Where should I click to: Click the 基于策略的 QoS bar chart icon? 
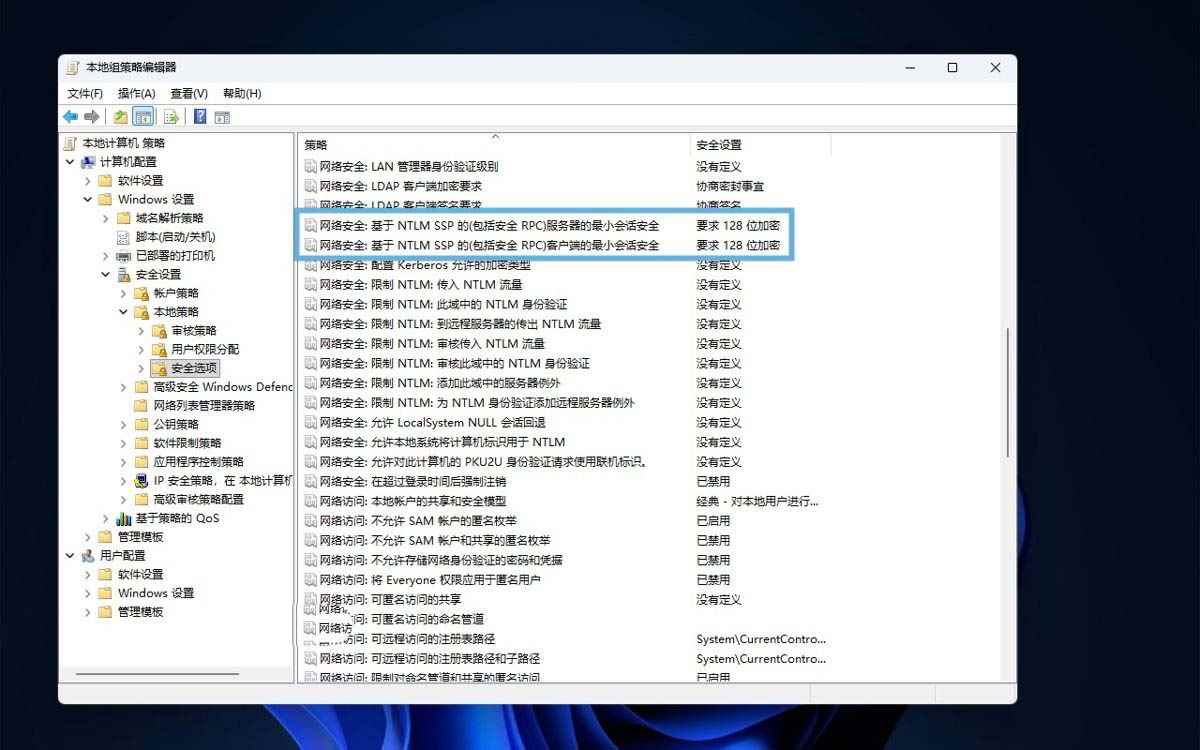(124, 518)
